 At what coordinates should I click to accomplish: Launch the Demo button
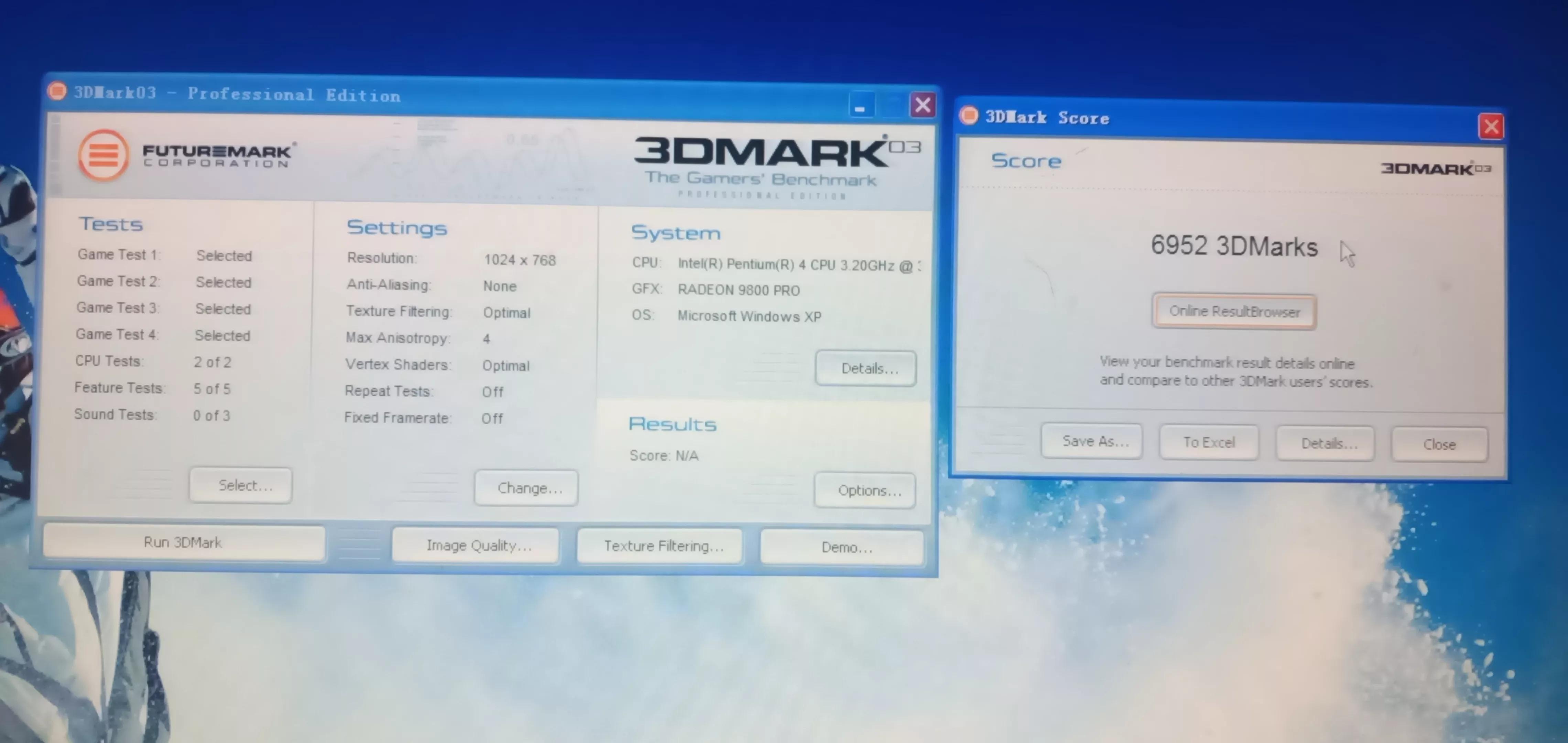[842, 547]
